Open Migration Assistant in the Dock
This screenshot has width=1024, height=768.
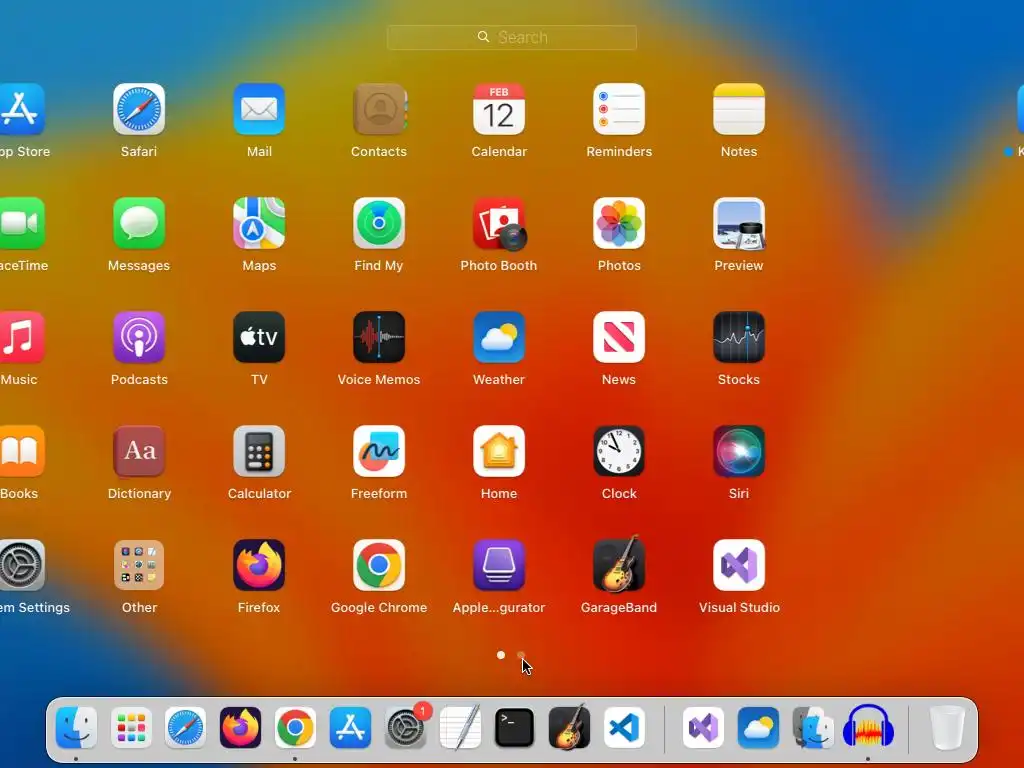tap(813, 728)
